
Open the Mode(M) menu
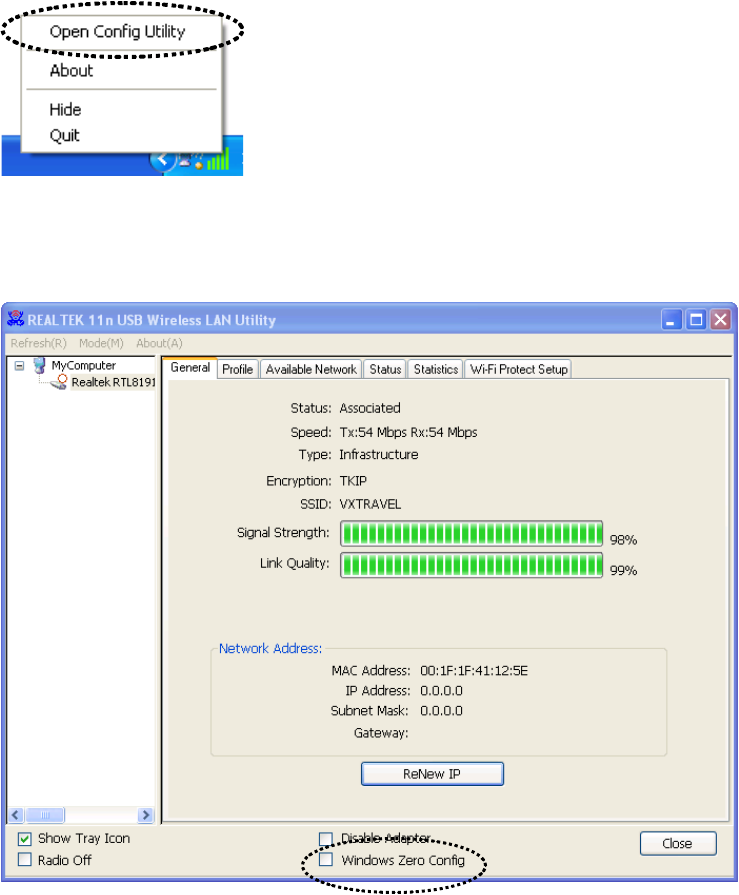click(x=101, y=343)
